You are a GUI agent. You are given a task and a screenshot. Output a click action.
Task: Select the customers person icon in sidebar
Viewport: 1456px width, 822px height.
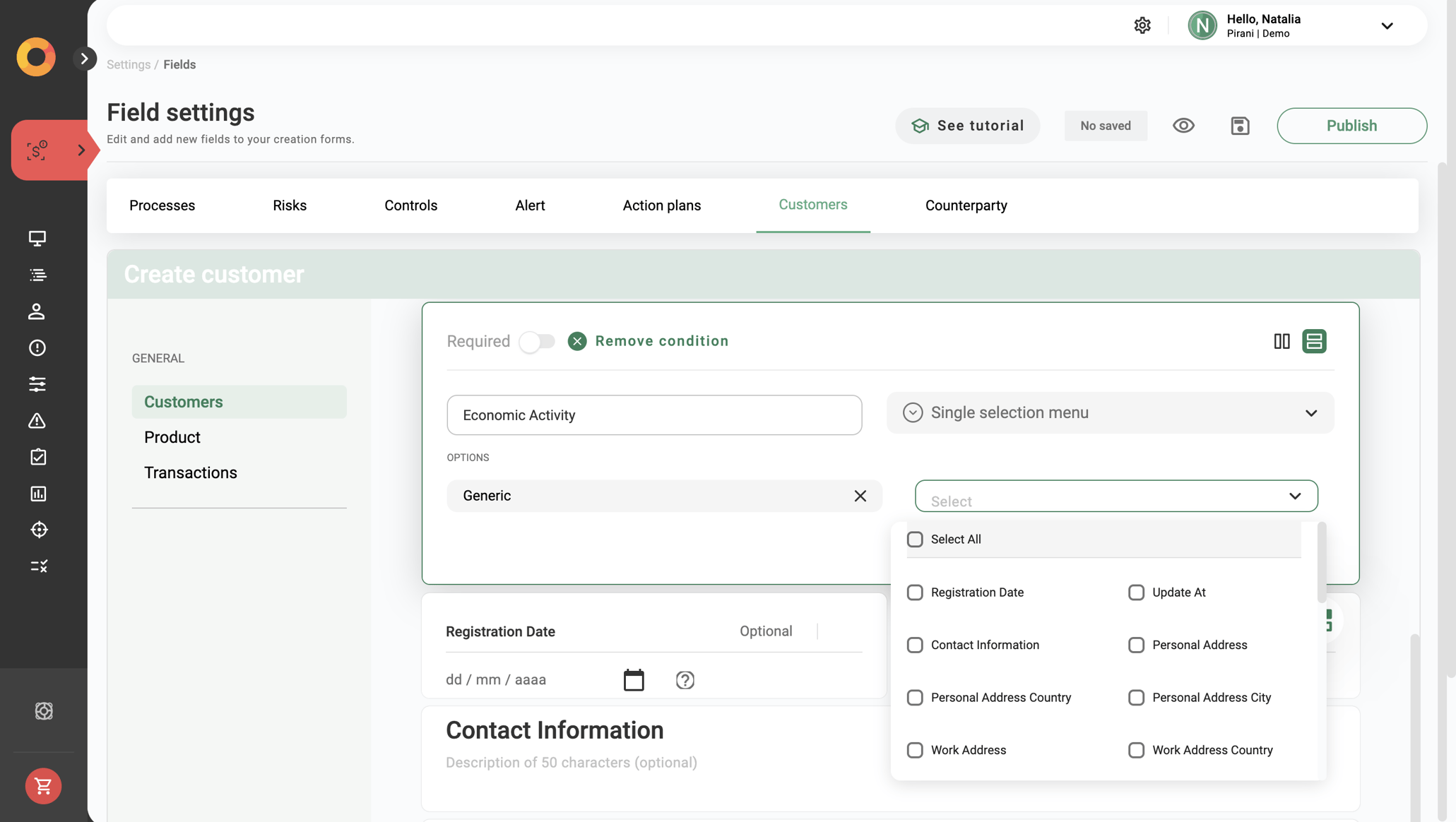pyautogui.click(x=37, y=311)
